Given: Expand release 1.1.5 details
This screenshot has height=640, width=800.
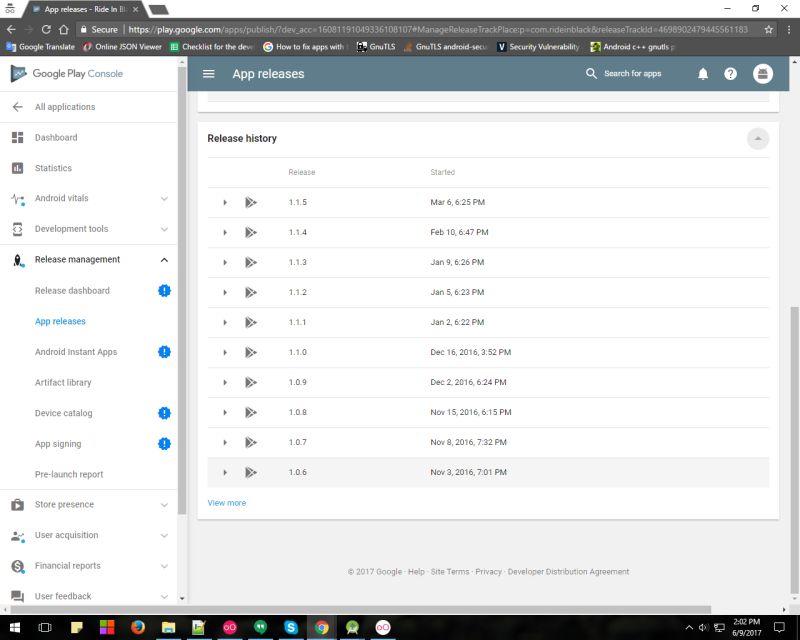Looking at the screenshot, I should click(x=225, y=203).
